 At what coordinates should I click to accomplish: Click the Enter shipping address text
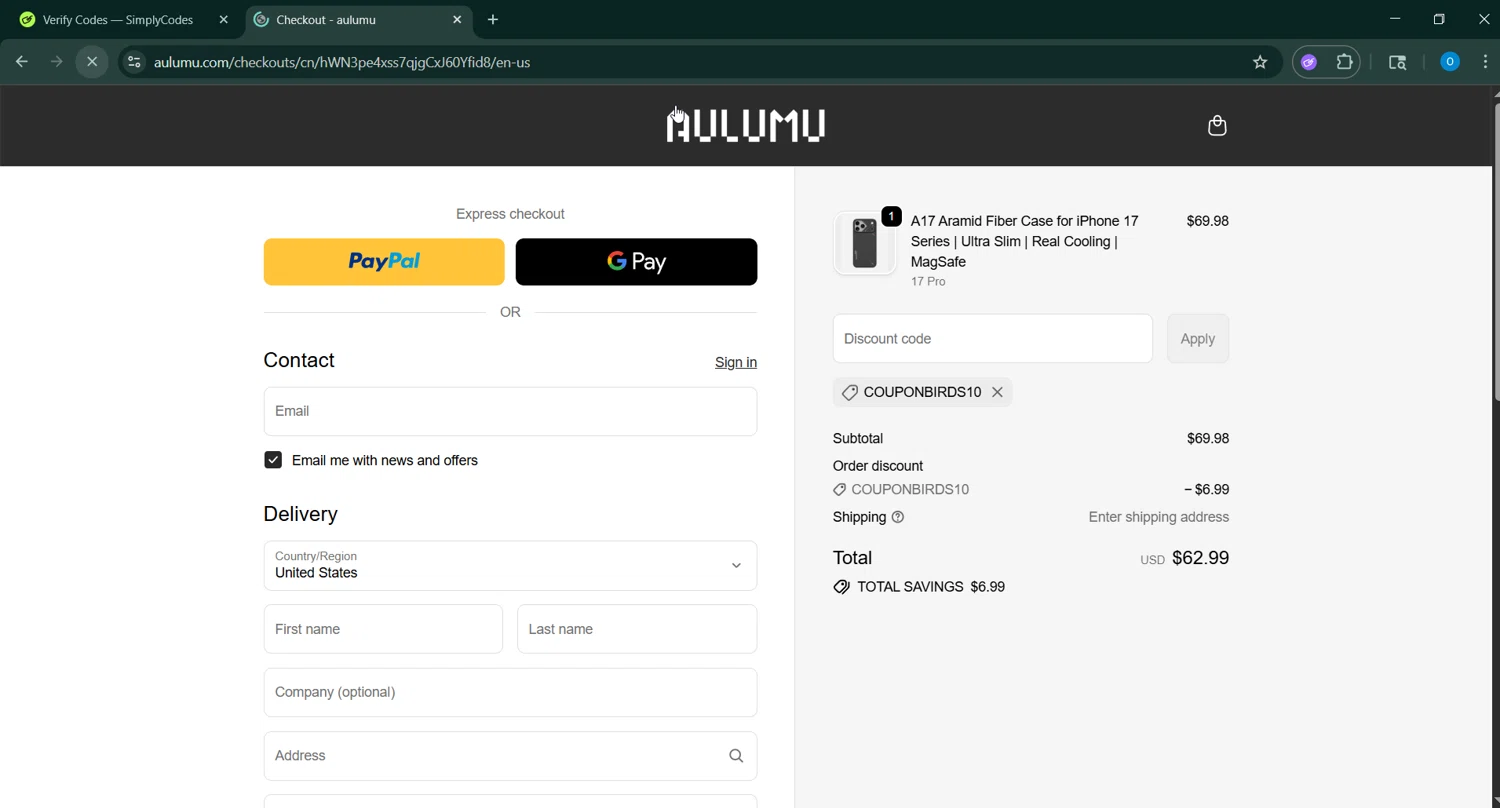click(x=1159, y=517)
